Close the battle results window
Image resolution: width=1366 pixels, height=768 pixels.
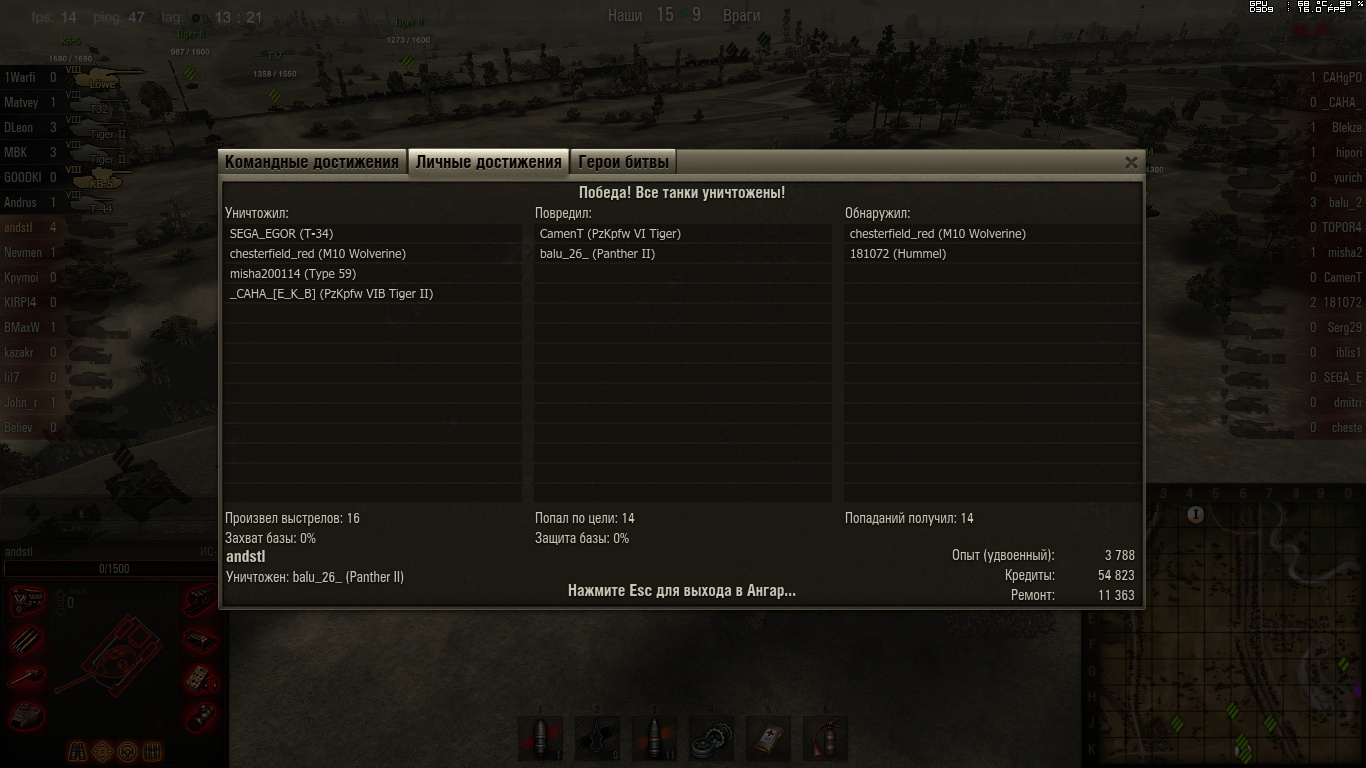click(1131, 162)
